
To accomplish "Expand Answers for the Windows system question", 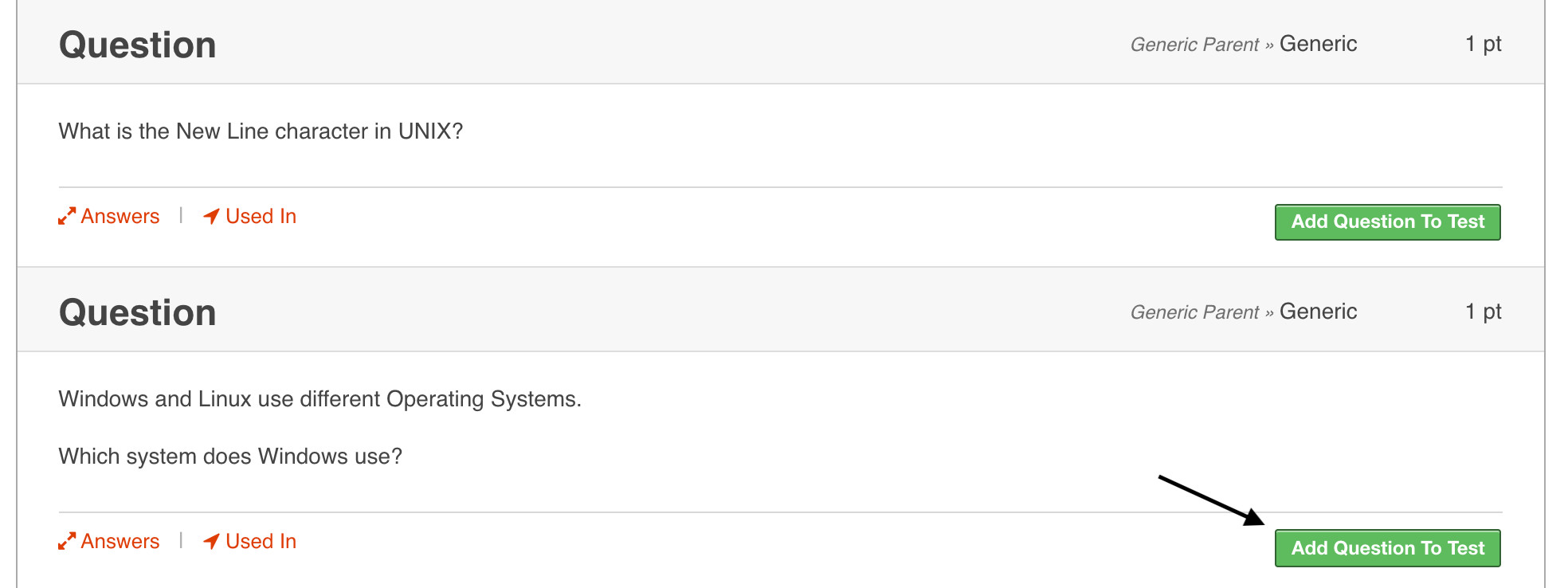I will pos(120,541).
